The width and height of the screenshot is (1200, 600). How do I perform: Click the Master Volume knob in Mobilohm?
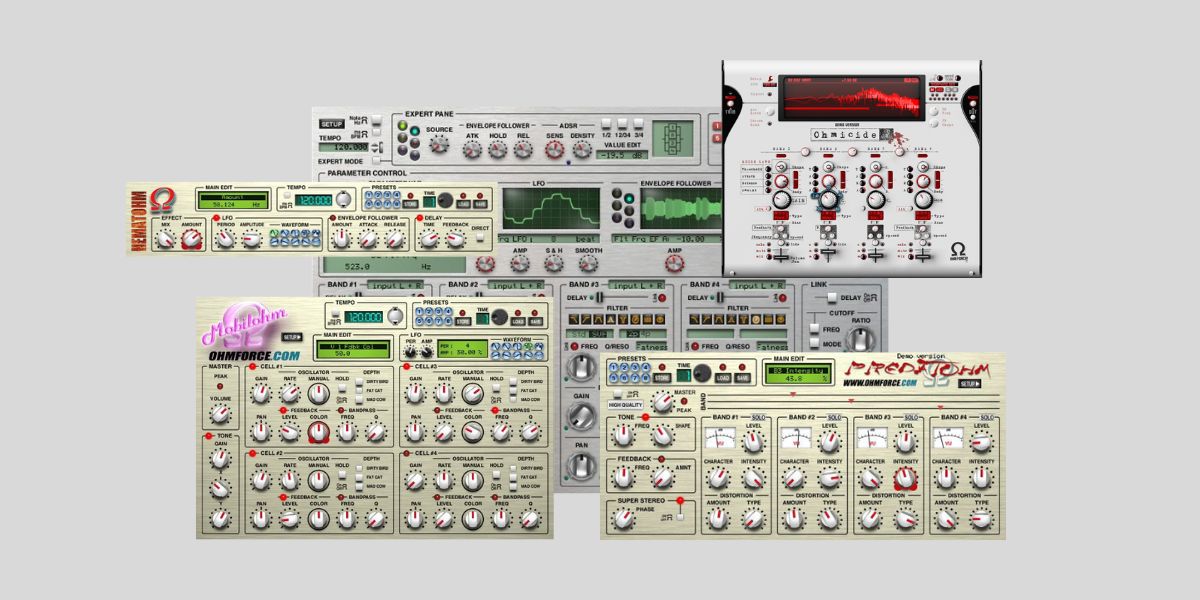[x=220, y=413]
